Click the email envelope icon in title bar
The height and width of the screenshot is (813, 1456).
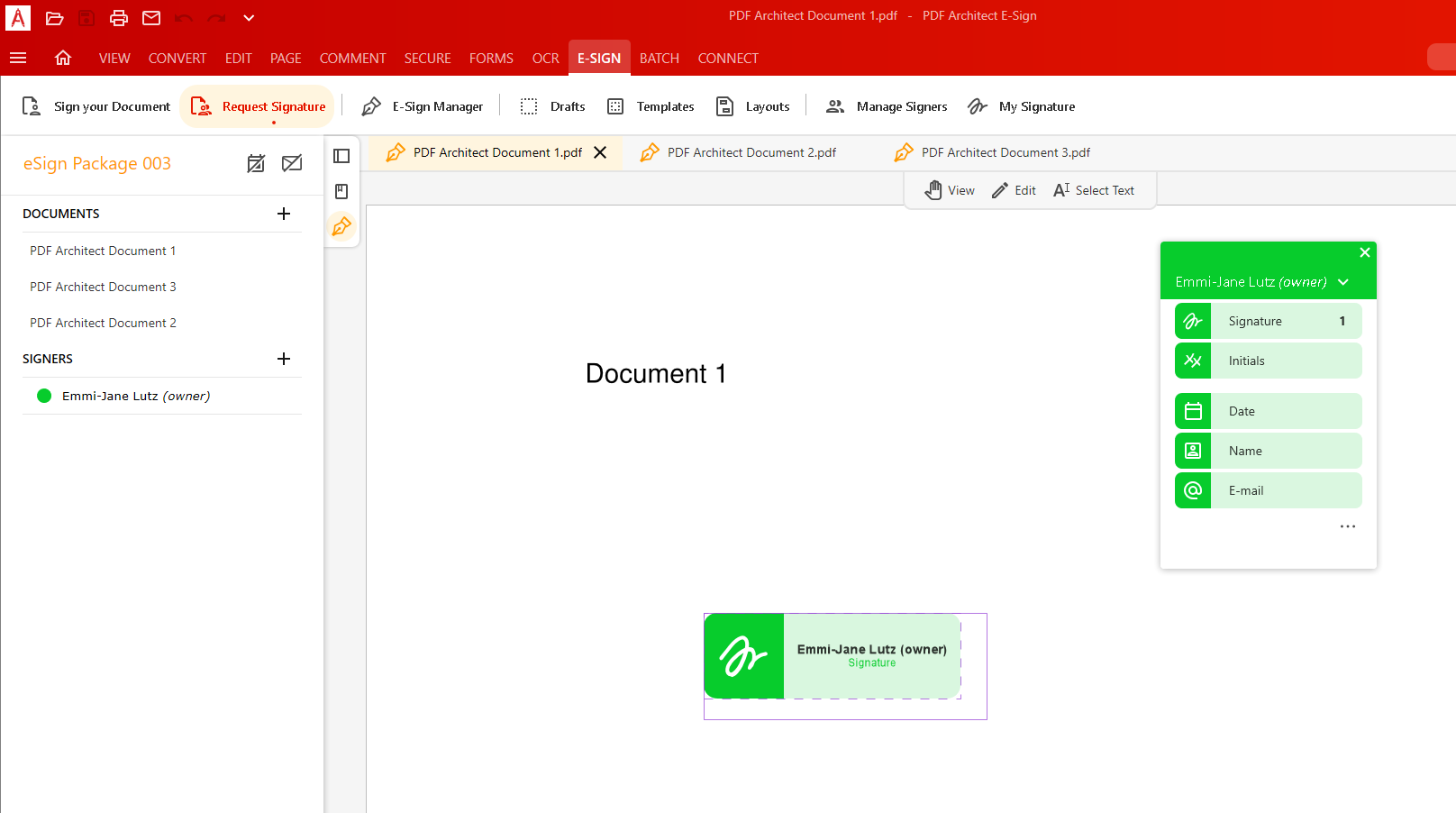(151, 17)
